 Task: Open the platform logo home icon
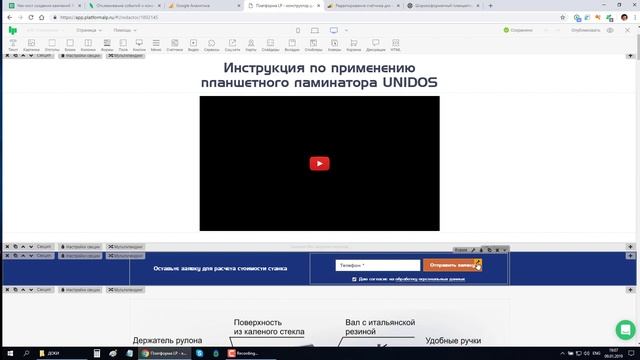point(13,30)
